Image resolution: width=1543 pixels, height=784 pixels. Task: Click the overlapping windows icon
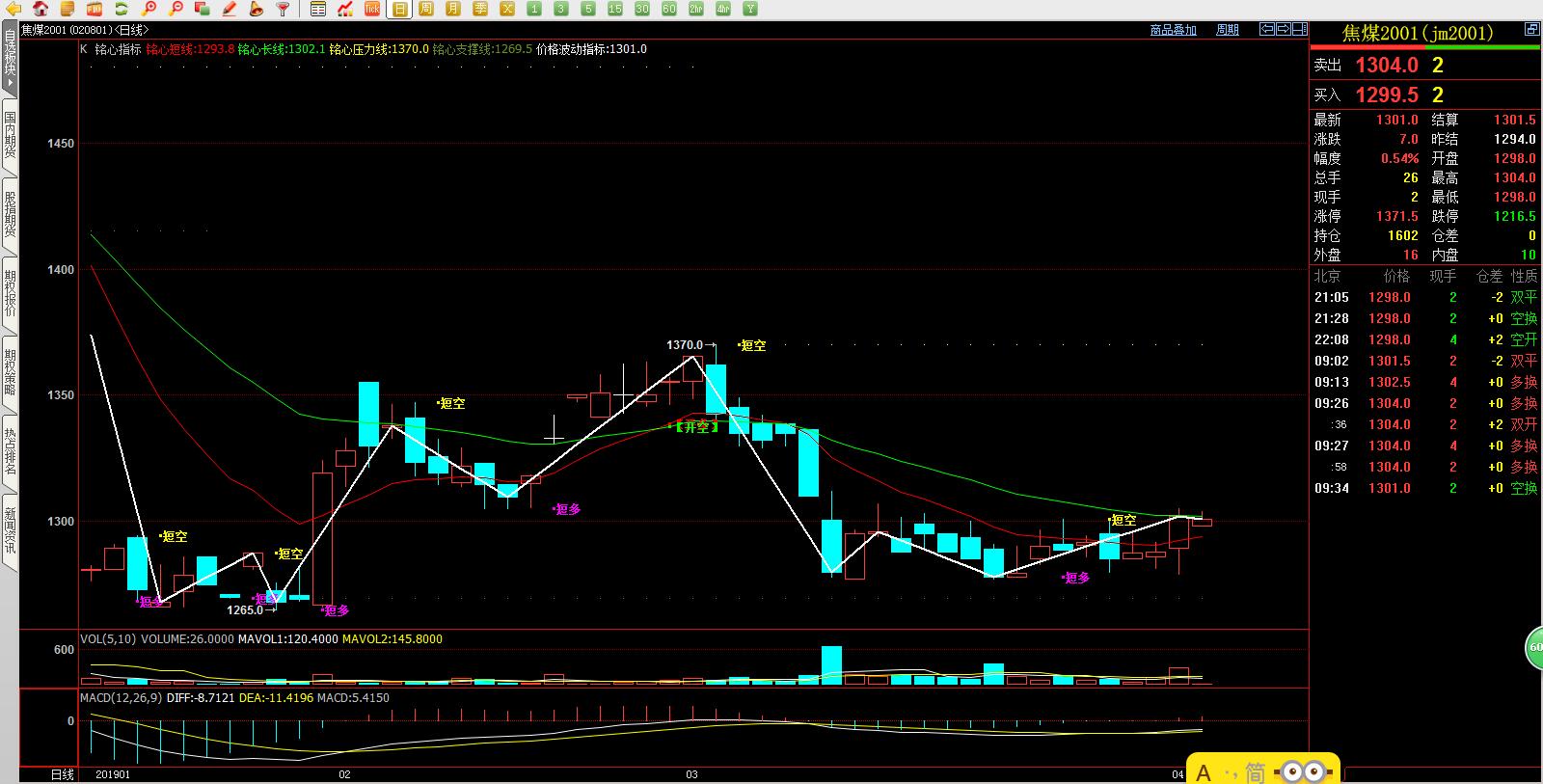pyautogui.click(x=203, y=9)
